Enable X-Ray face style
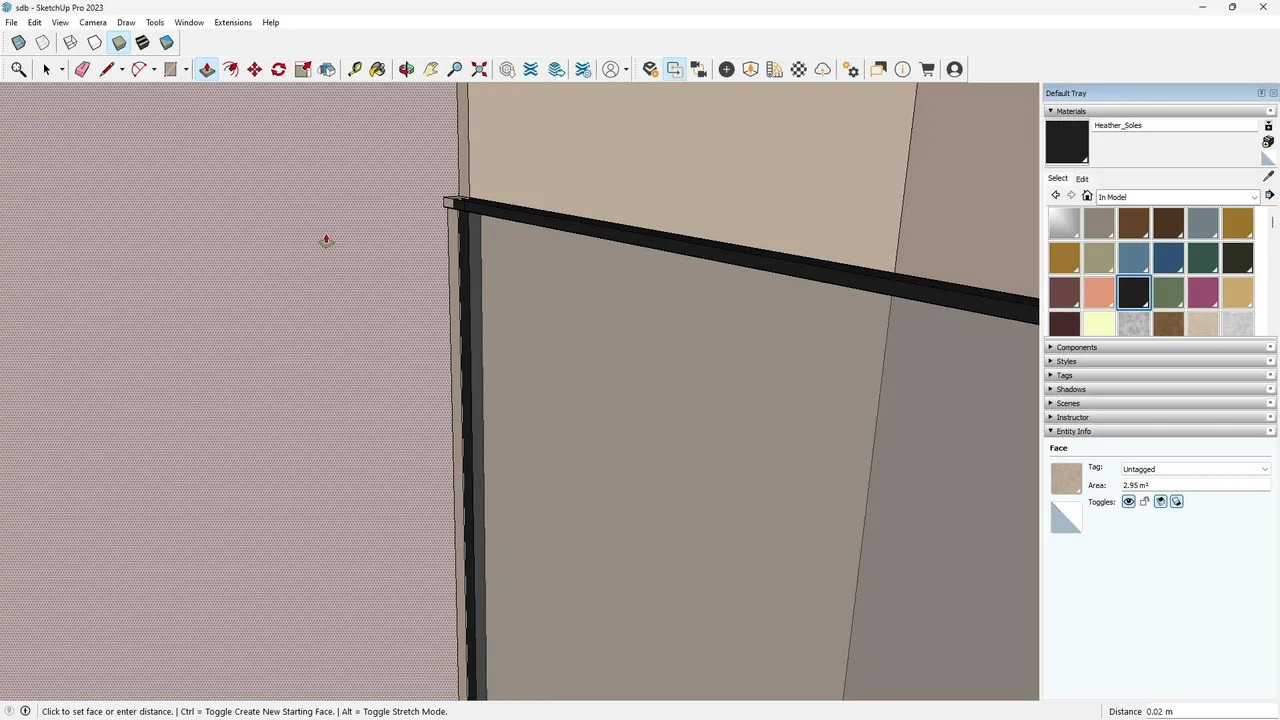 click(18, 42)
